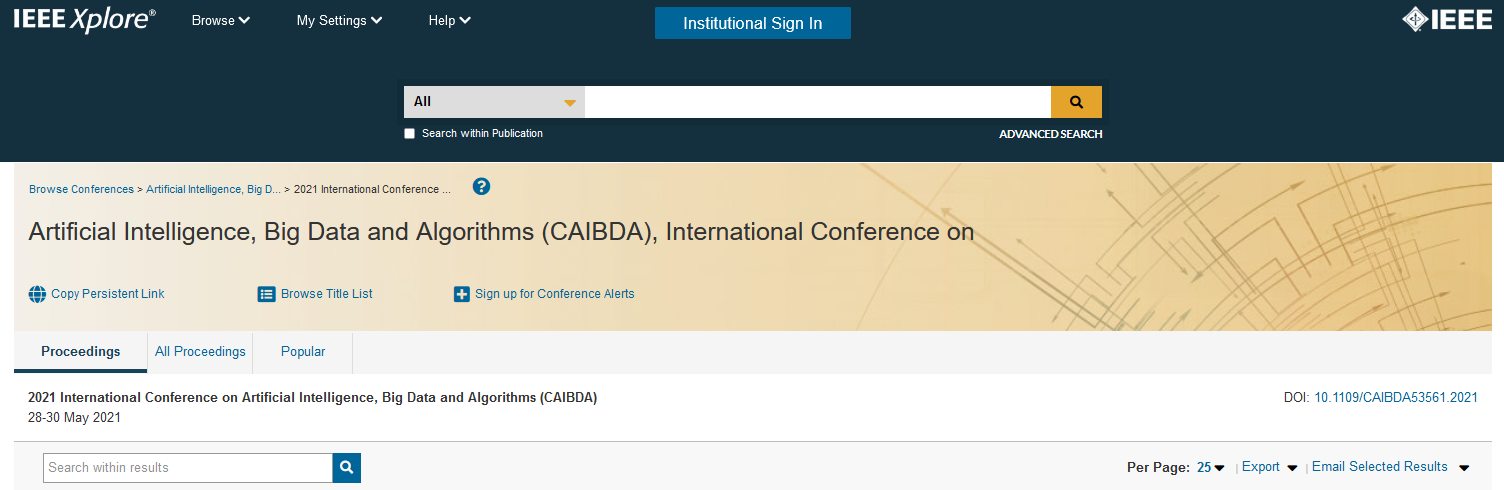
Task: Change the Per Page 25 dropdown
Action: point(1211,467)
